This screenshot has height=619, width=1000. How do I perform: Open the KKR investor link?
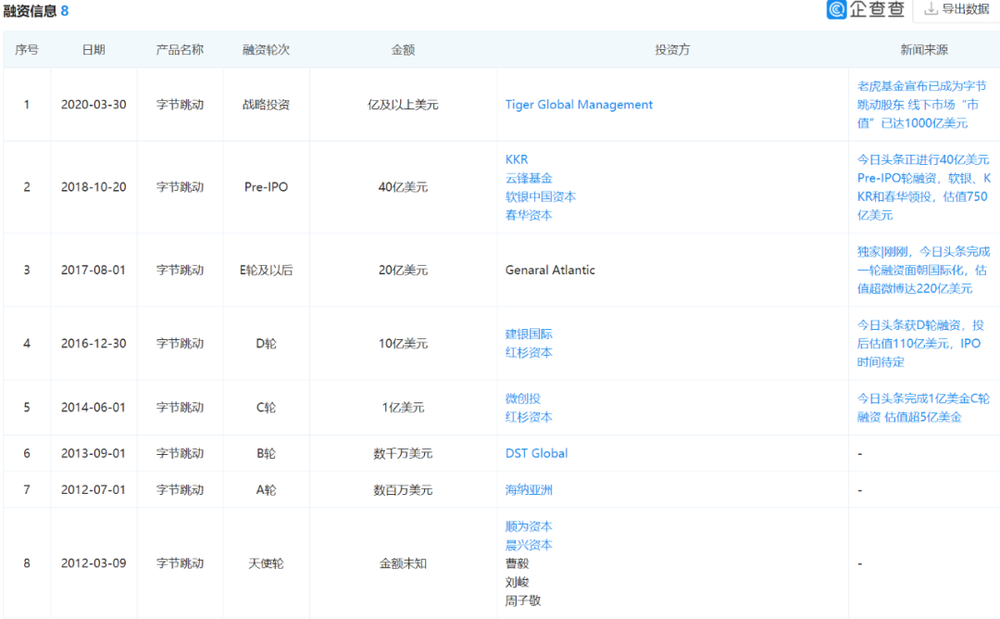pos(516,160)
